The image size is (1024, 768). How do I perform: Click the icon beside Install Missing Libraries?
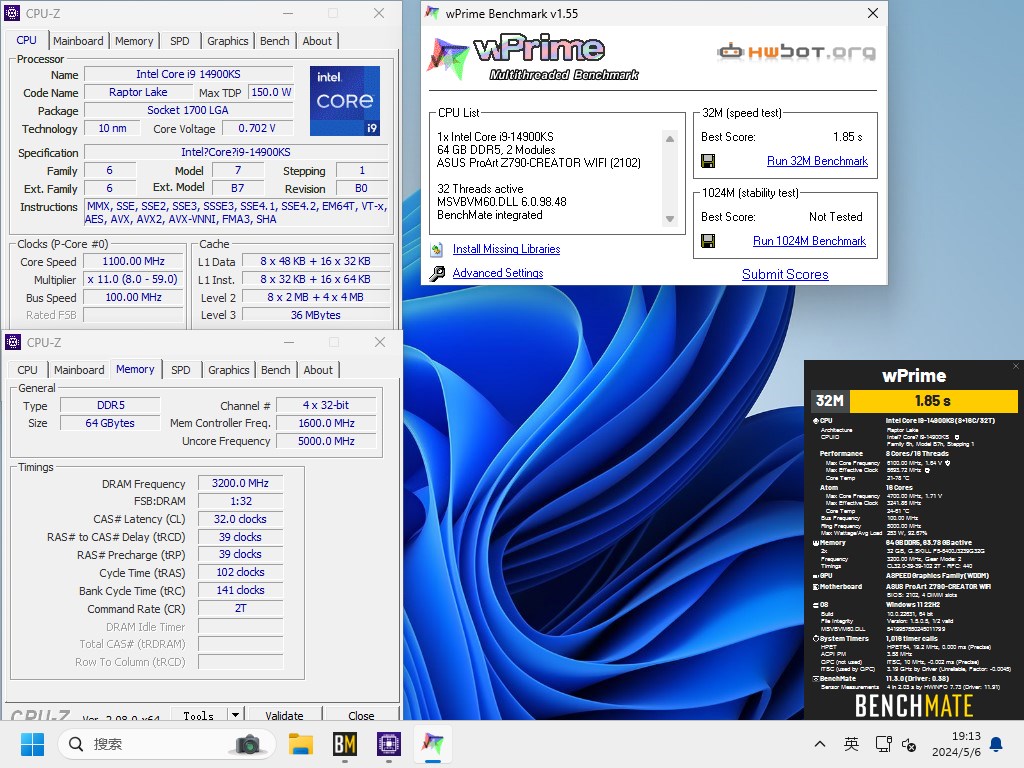[x=437, y=249]
